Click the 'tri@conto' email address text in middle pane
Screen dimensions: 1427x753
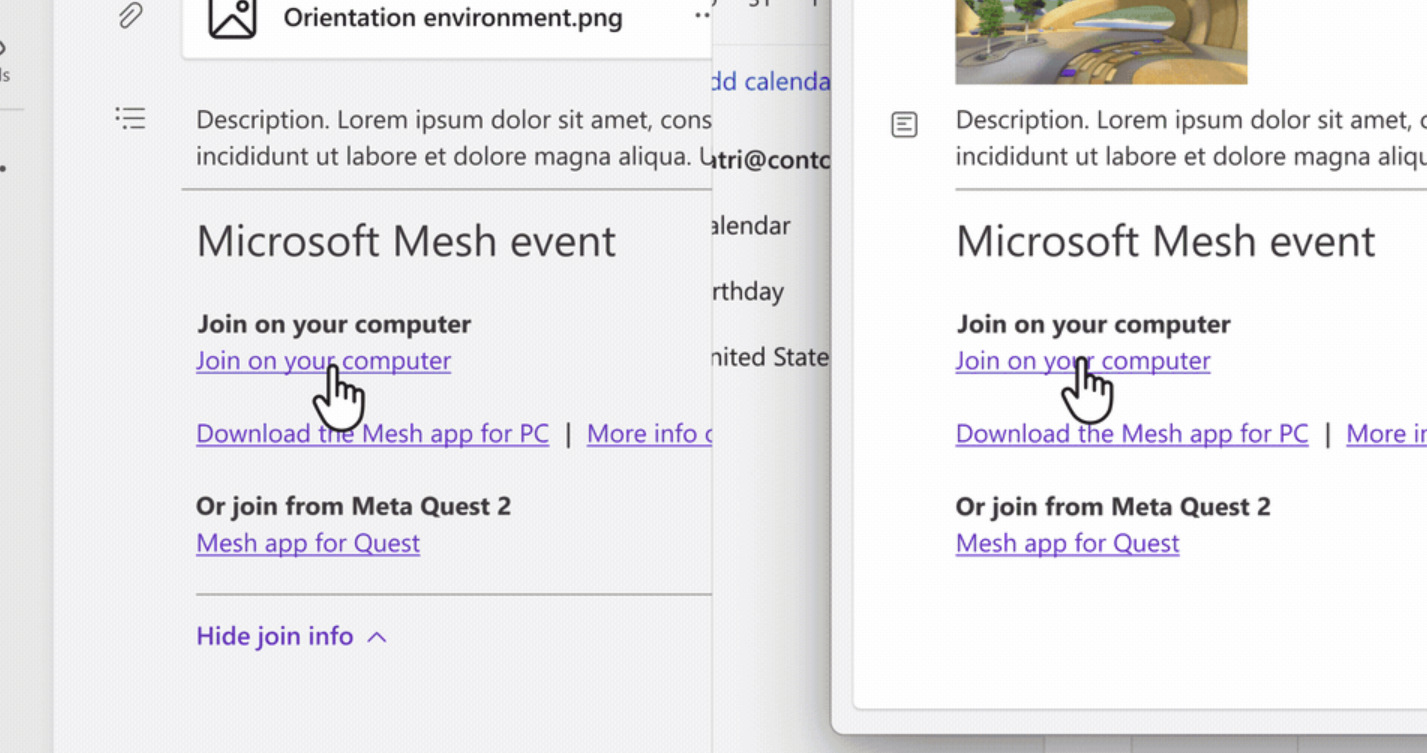(x=770, y=160)
